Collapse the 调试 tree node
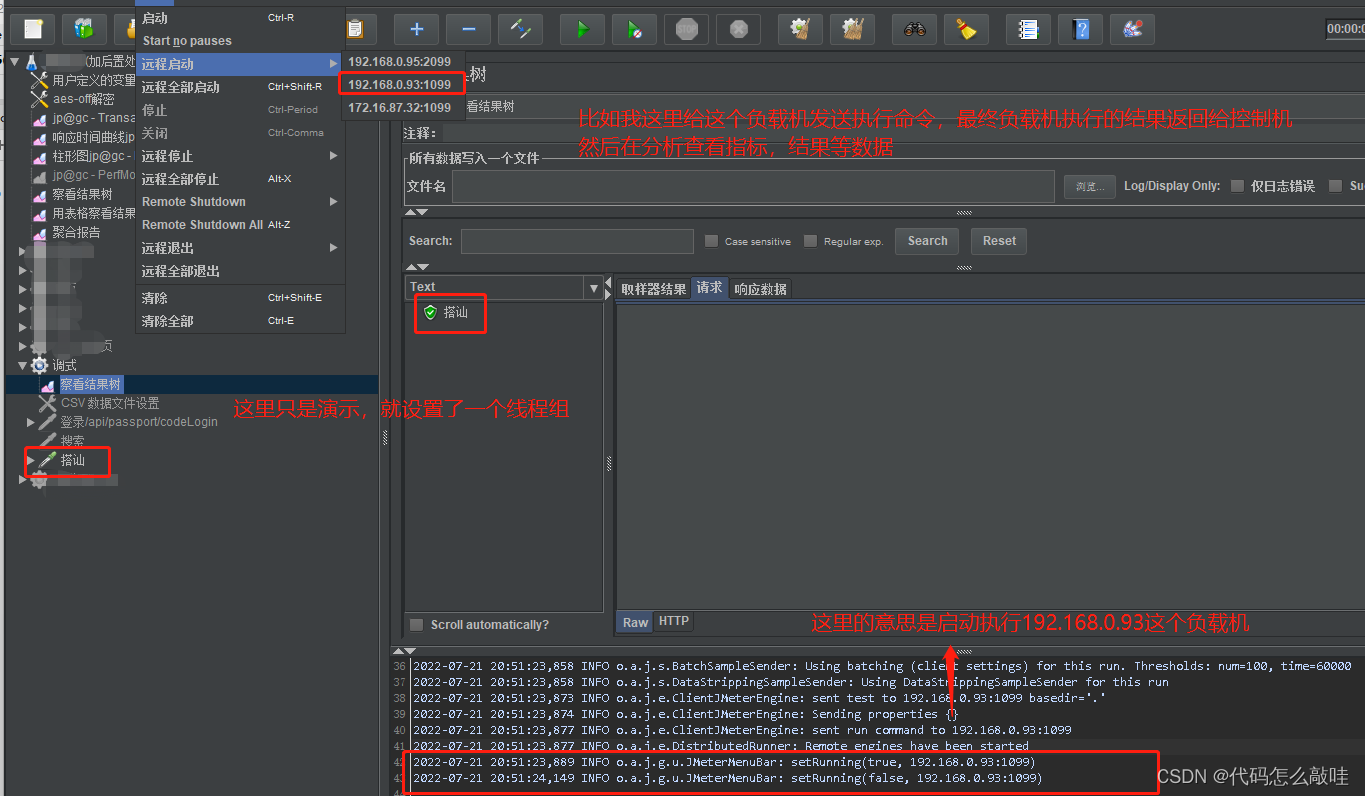The width and height of the screenshot is (1365, 796). tap(22, 364)
